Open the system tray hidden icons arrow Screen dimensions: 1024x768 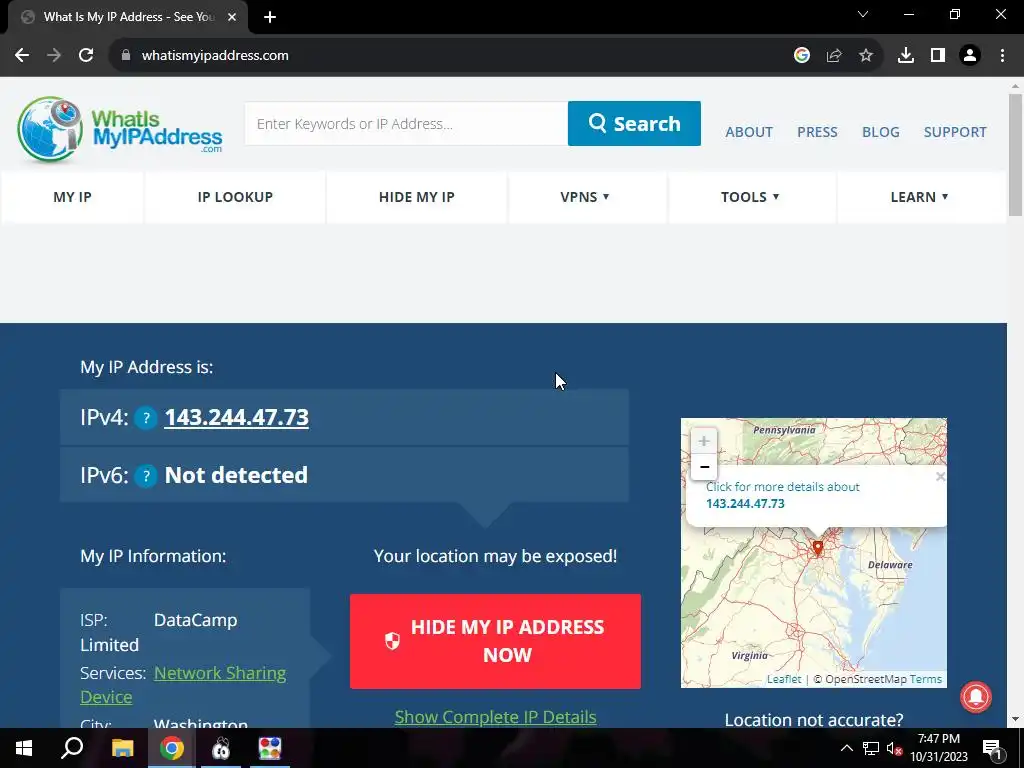(x=846, y=748)
